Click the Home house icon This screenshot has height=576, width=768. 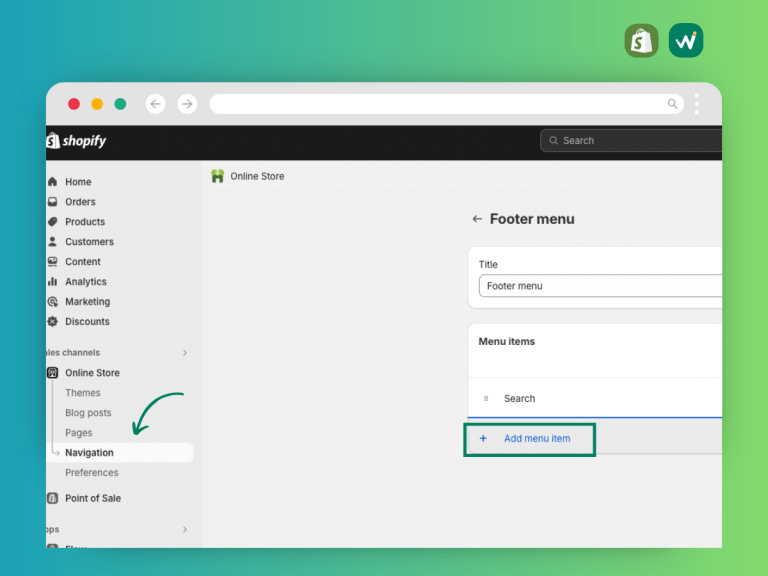coord(53,182)
